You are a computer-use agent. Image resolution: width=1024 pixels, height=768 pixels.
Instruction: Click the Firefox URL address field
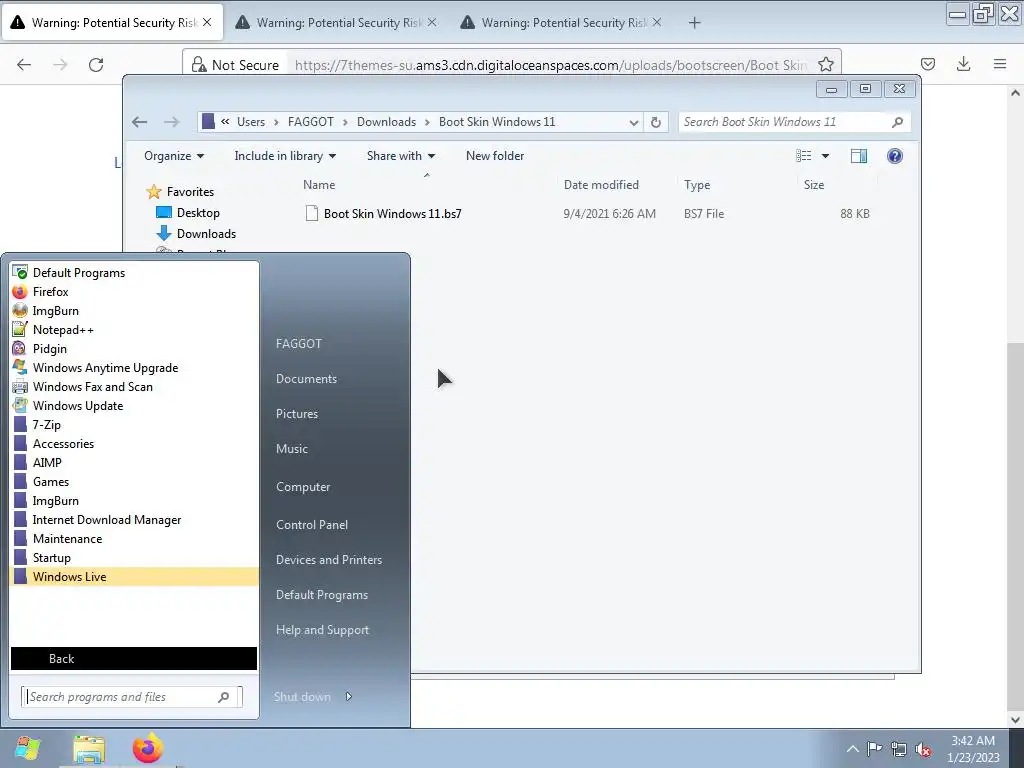click(x=550, y=65)
